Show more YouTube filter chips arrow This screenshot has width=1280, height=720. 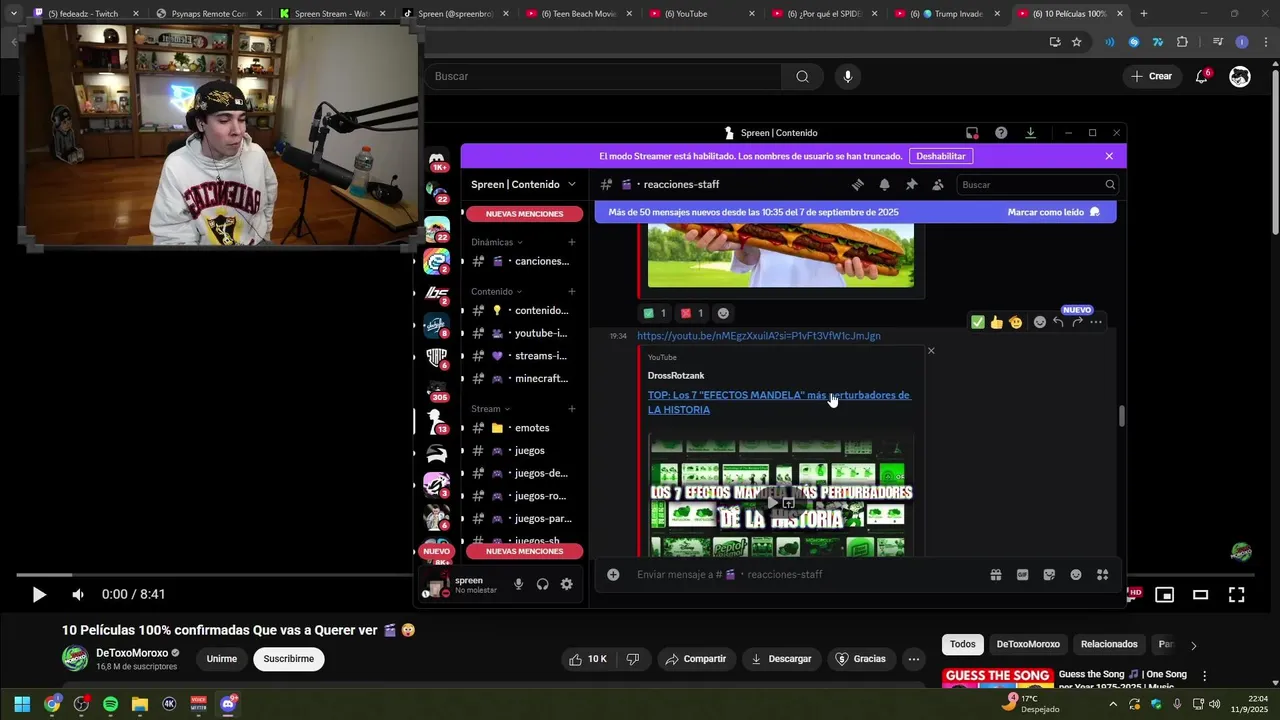(x=1193, y=645)
